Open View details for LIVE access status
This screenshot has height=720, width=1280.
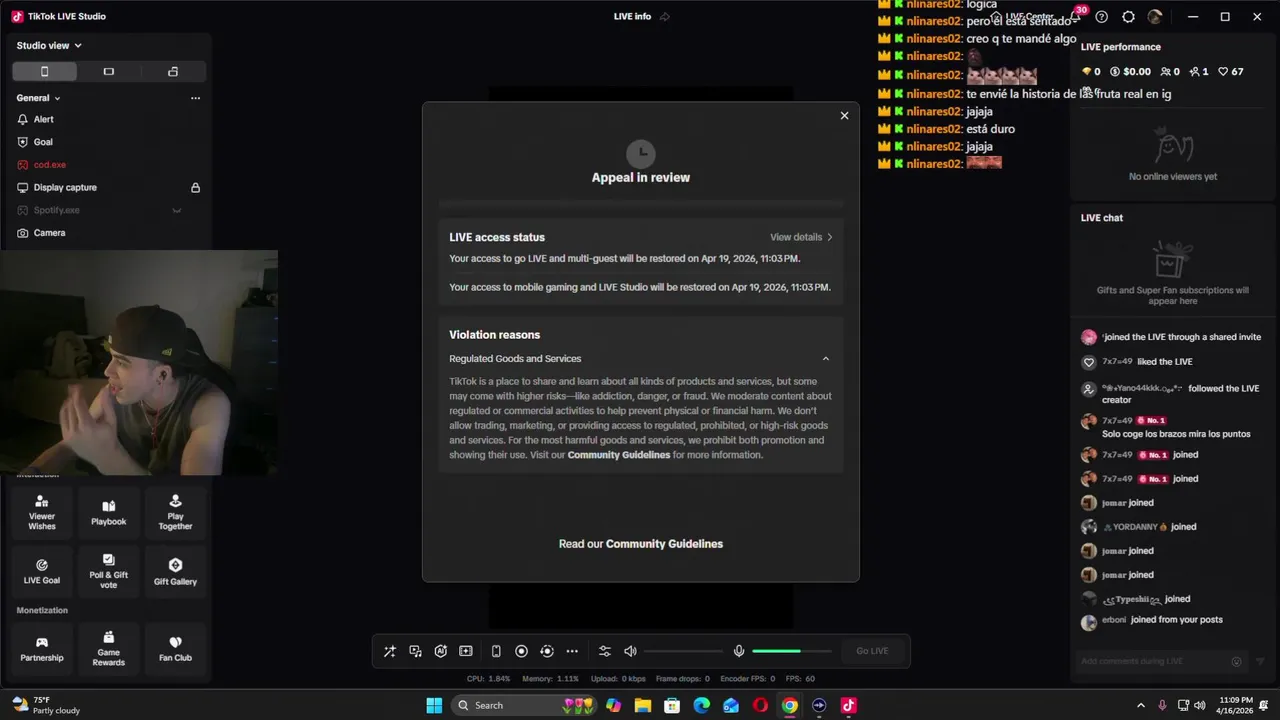(801, 237)
